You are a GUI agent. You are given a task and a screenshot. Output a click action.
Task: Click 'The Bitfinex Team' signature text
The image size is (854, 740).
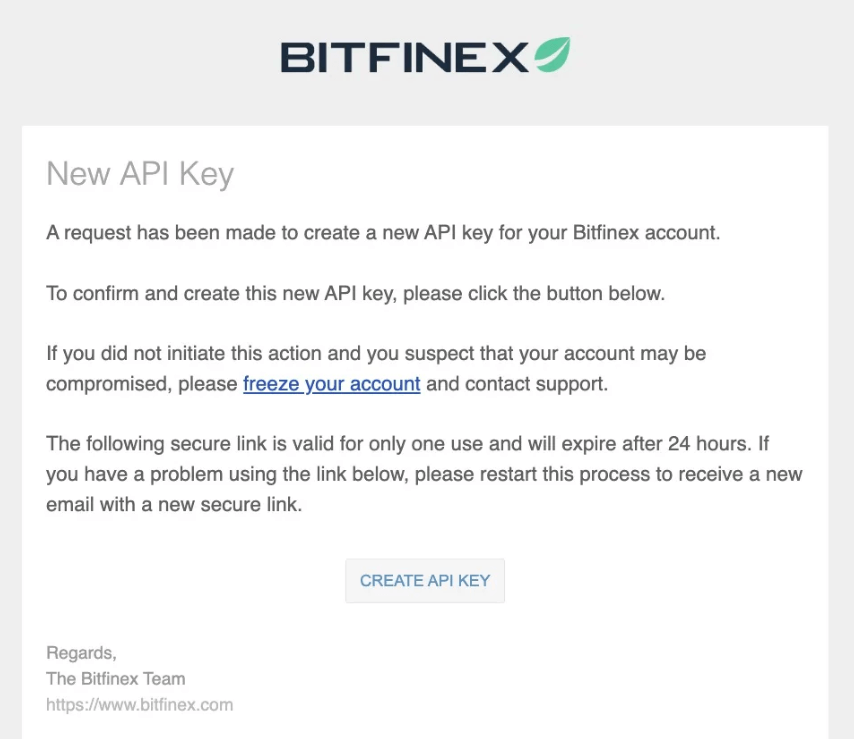click(x=115, y=679)
